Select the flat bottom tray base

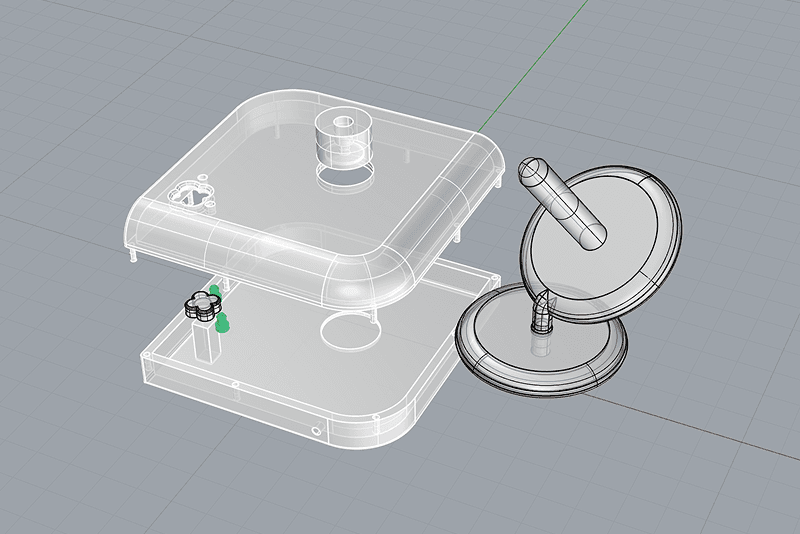click(x=320, y=354)
